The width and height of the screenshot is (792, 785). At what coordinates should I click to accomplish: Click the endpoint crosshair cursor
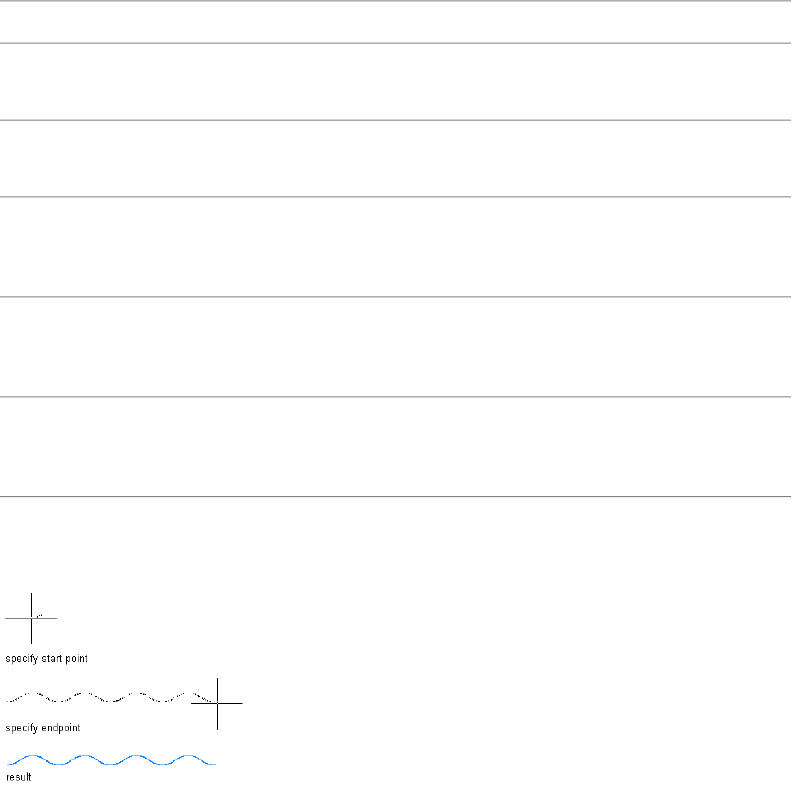(217, 703)
